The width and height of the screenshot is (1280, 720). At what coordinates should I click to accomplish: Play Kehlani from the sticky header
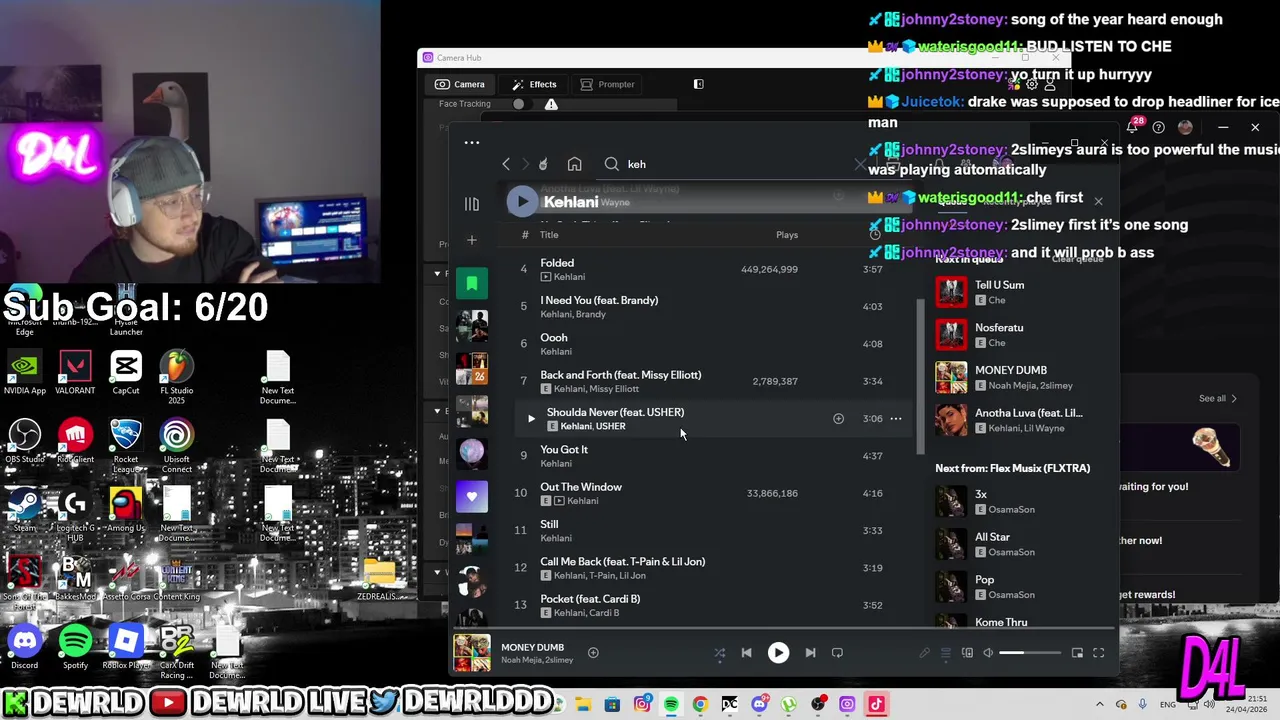point(522,202)
